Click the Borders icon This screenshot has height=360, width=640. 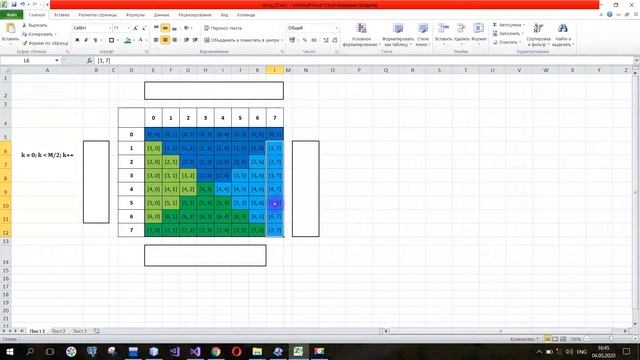(x=111, y=40)
